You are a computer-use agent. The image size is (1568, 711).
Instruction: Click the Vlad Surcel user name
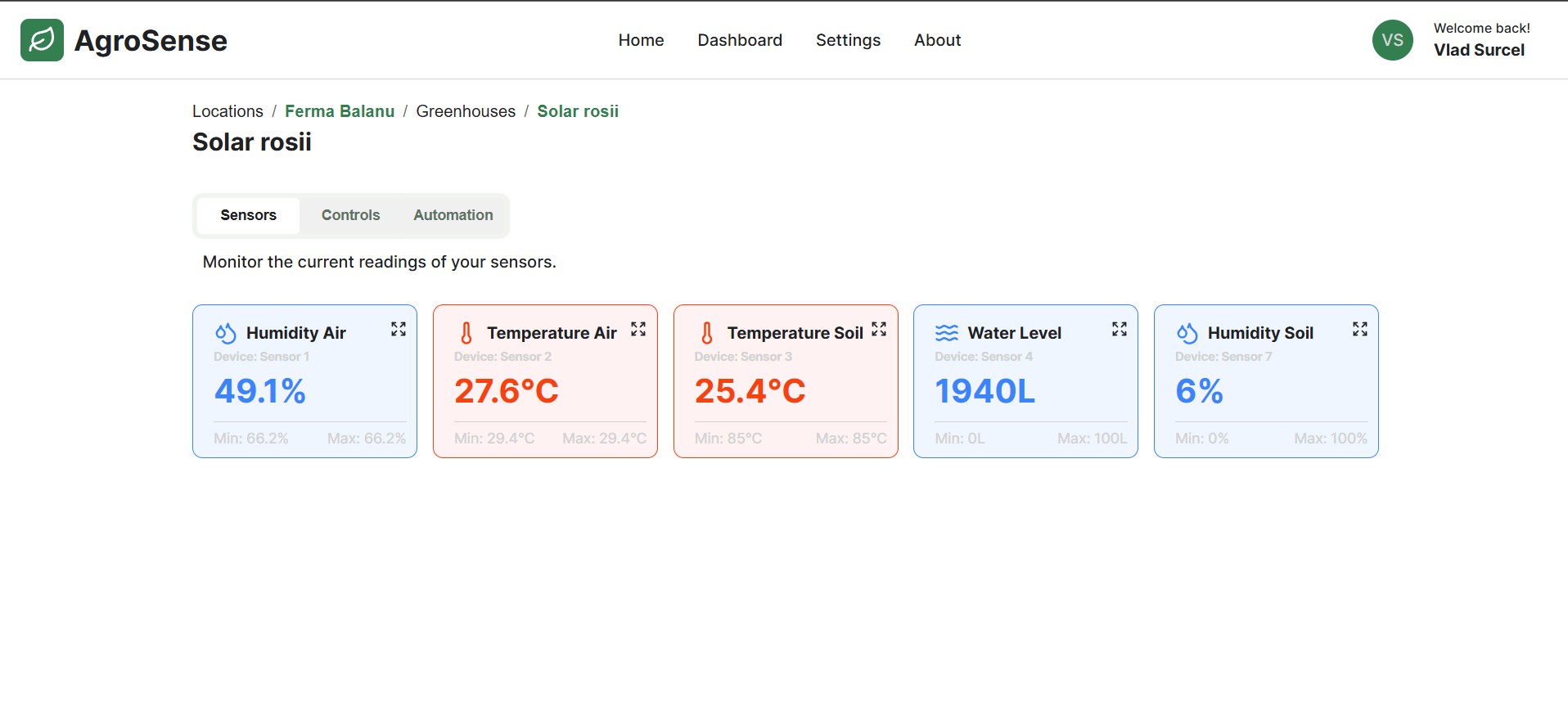[1479, 50]
